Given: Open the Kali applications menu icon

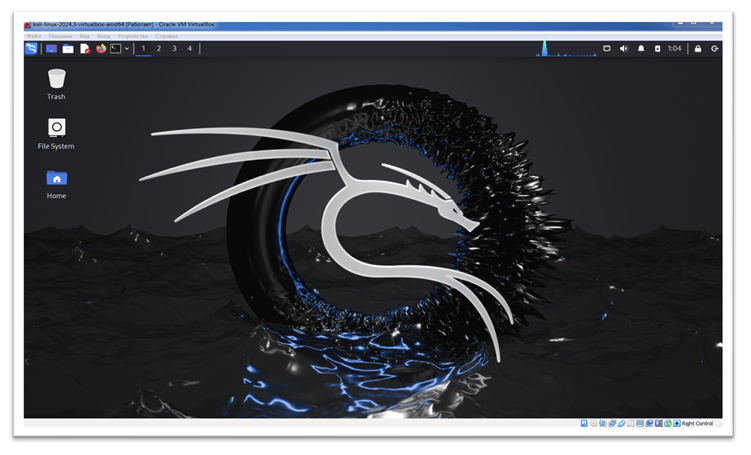Looking at the screenshot, I should 31,48.
